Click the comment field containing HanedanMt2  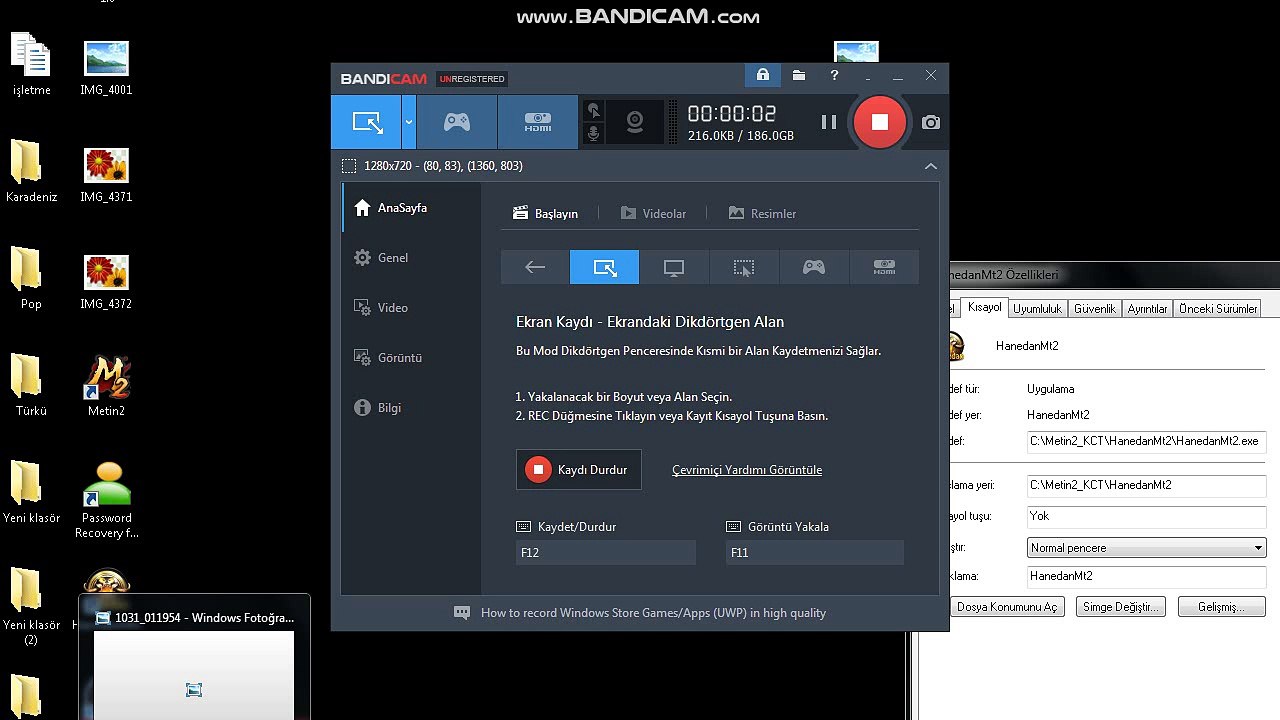click(1146, 576)
